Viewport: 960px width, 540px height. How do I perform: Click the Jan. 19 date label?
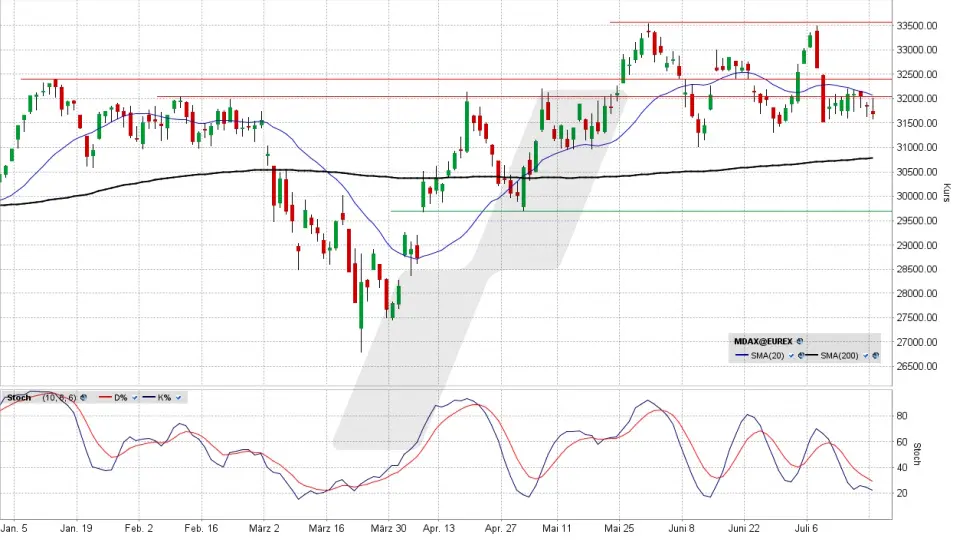pos(76,528)
